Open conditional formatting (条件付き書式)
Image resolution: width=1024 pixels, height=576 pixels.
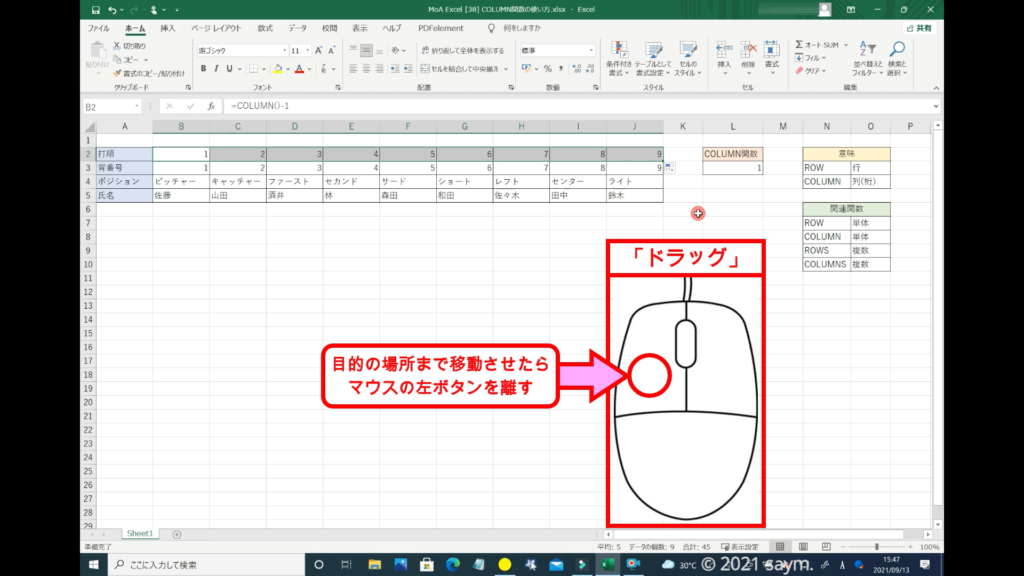click(x=620, y=58)
